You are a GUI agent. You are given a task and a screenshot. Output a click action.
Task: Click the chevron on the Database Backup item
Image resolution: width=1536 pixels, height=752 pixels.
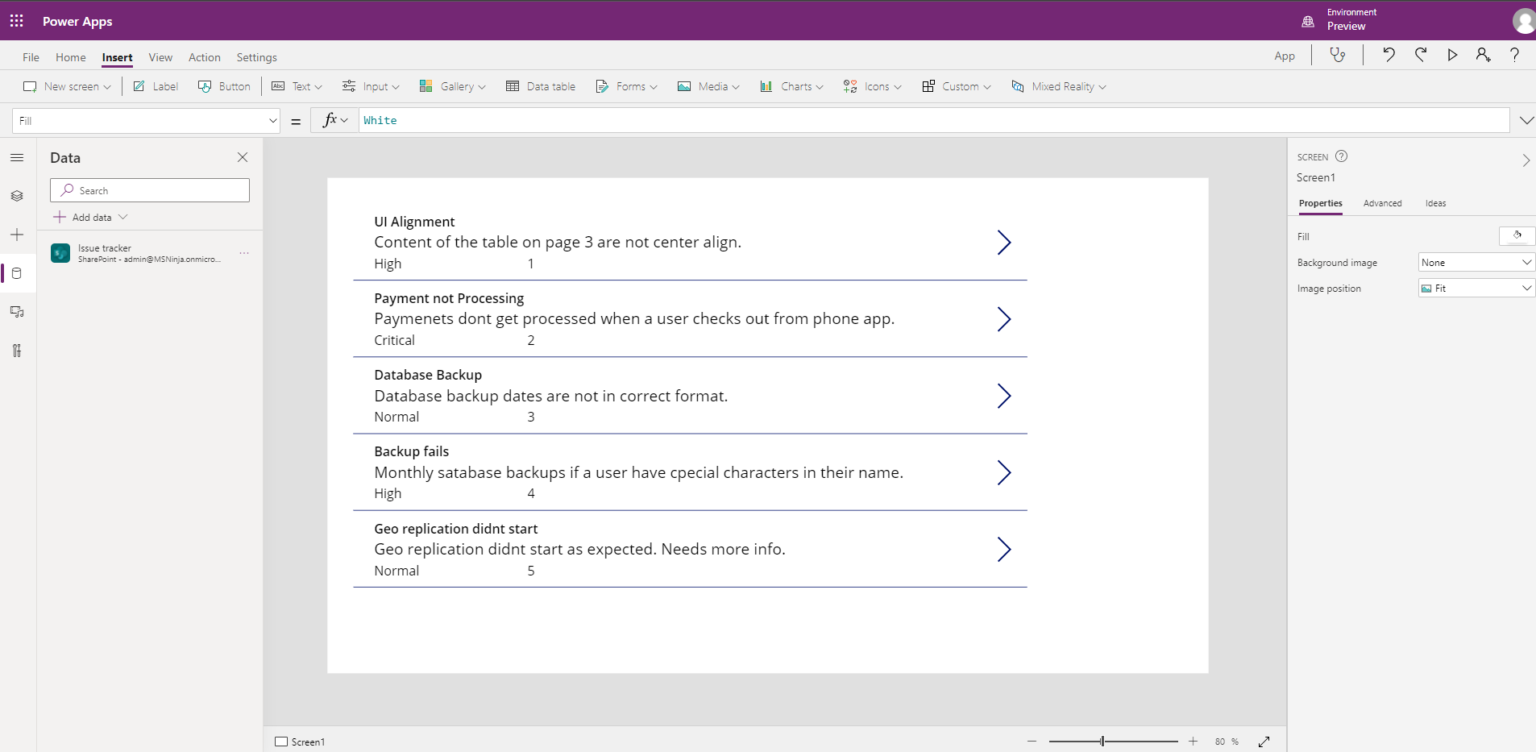1003,396
